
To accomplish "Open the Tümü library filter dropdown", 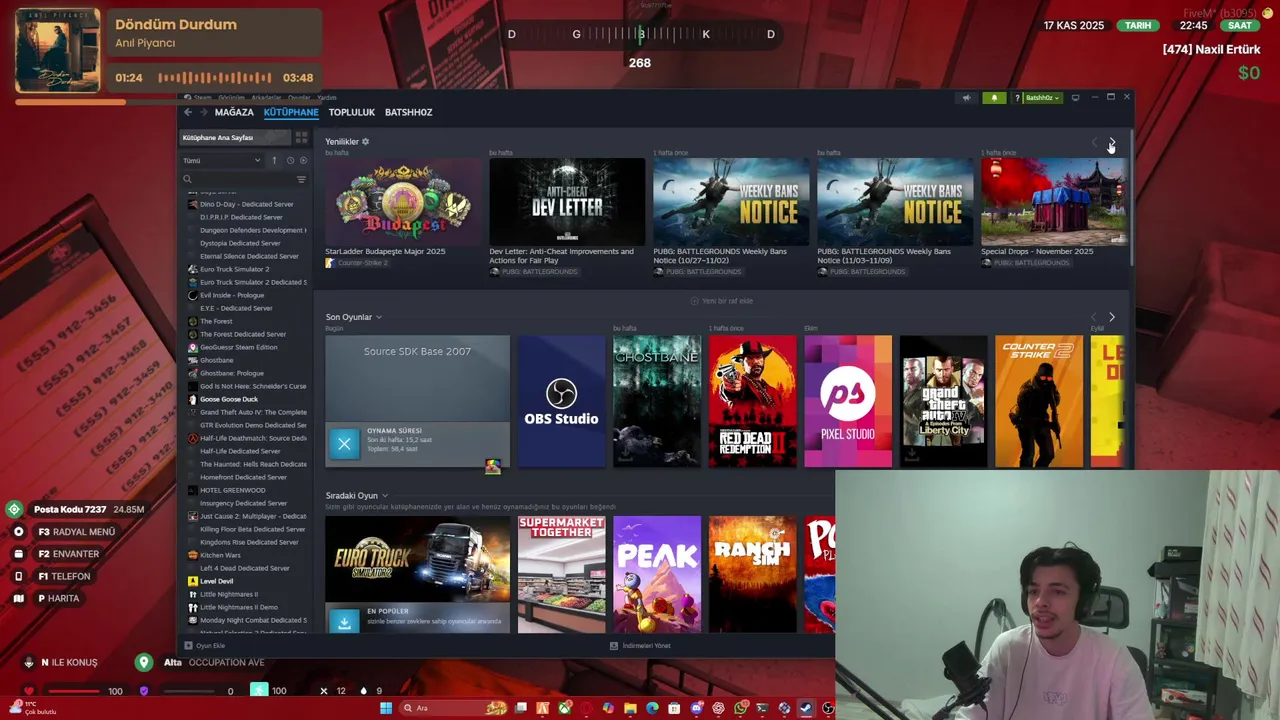I will click(x=221, y=160).
